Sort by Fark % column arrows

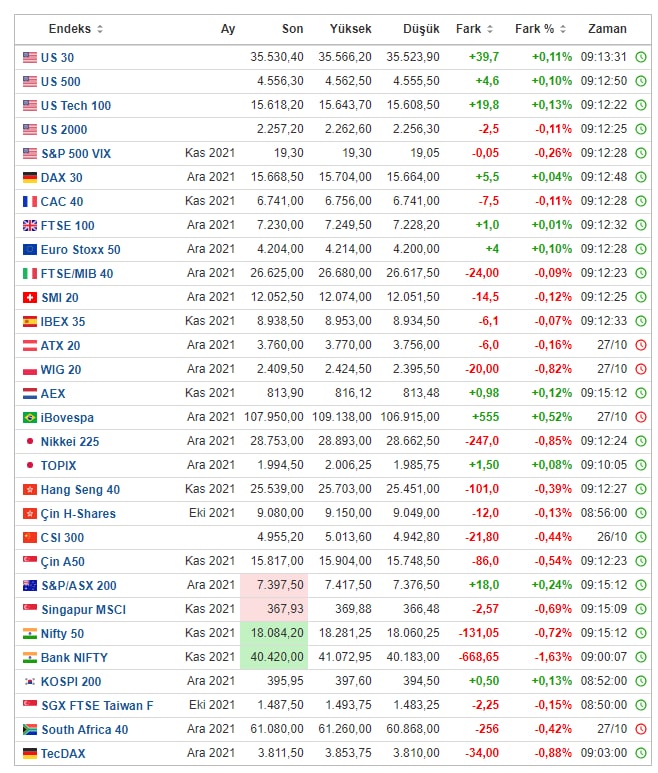point(563,29)
